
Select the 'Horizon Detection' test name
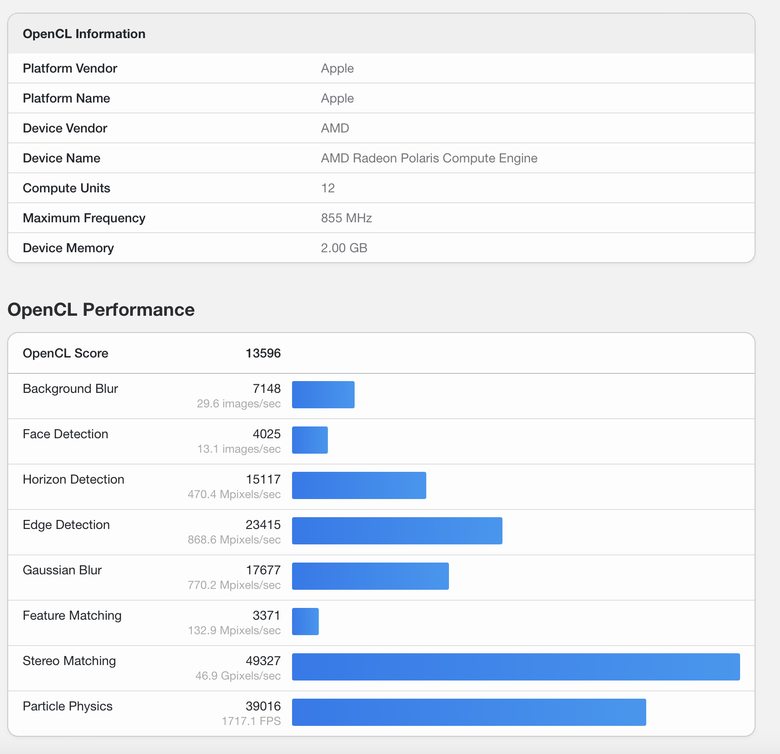click(x=74, y=479)
